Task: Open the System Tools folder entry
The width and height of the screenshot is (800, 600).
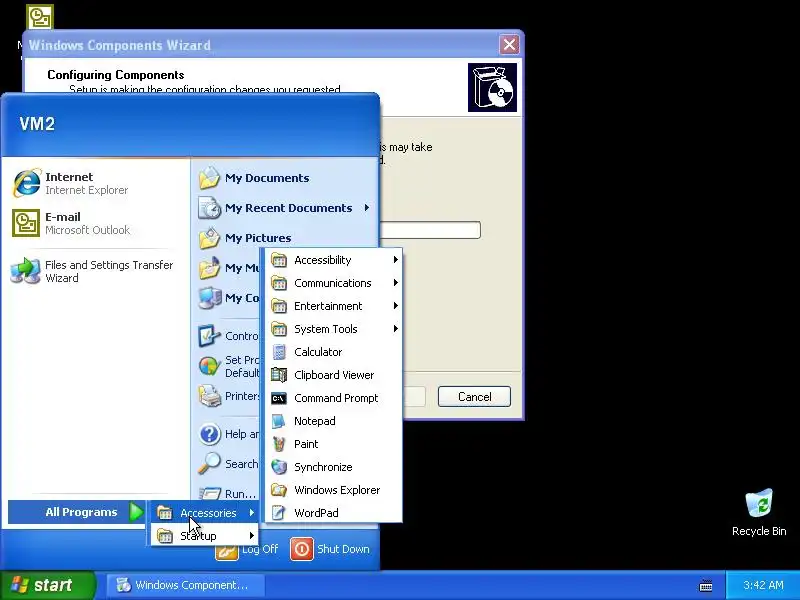Action: (x=334, y=329)
